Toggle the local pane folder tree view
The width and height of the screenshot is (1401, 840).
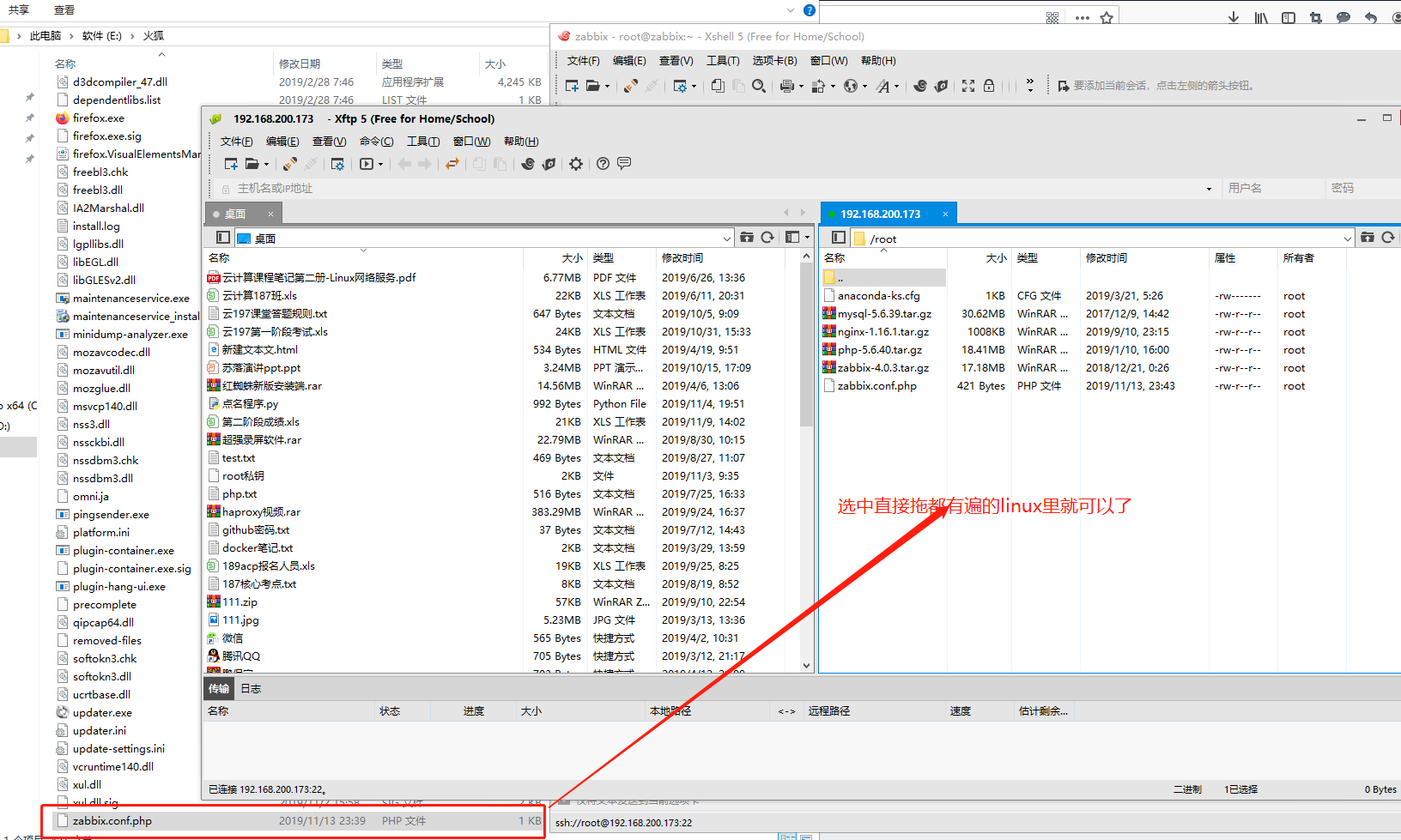point(223,238)
